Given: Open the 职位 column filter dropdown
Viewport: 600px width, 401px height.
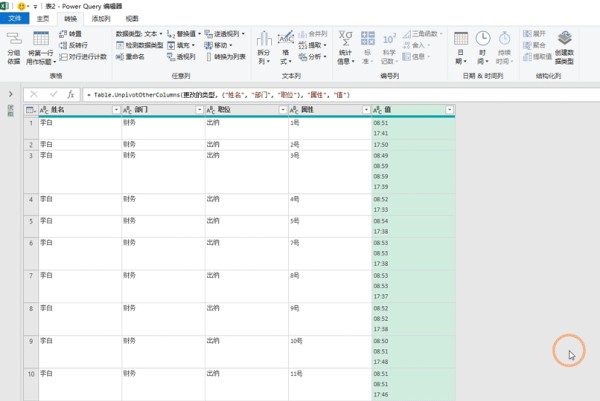Looking at the screenshot, I should point(283,110).
